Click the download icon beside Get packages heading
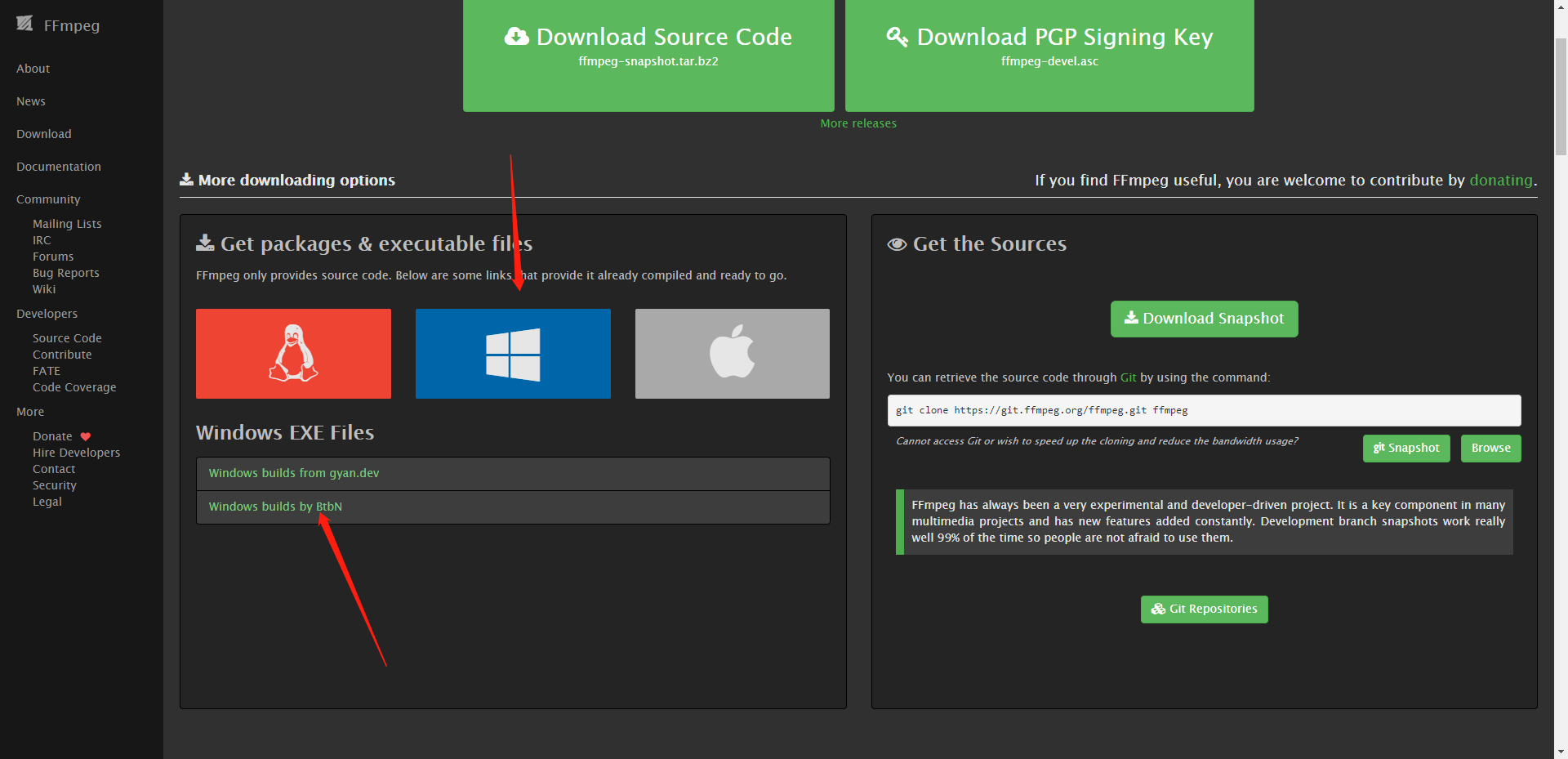The height and width of the screenshot is (759, 1568). click(x=205, y=243)
